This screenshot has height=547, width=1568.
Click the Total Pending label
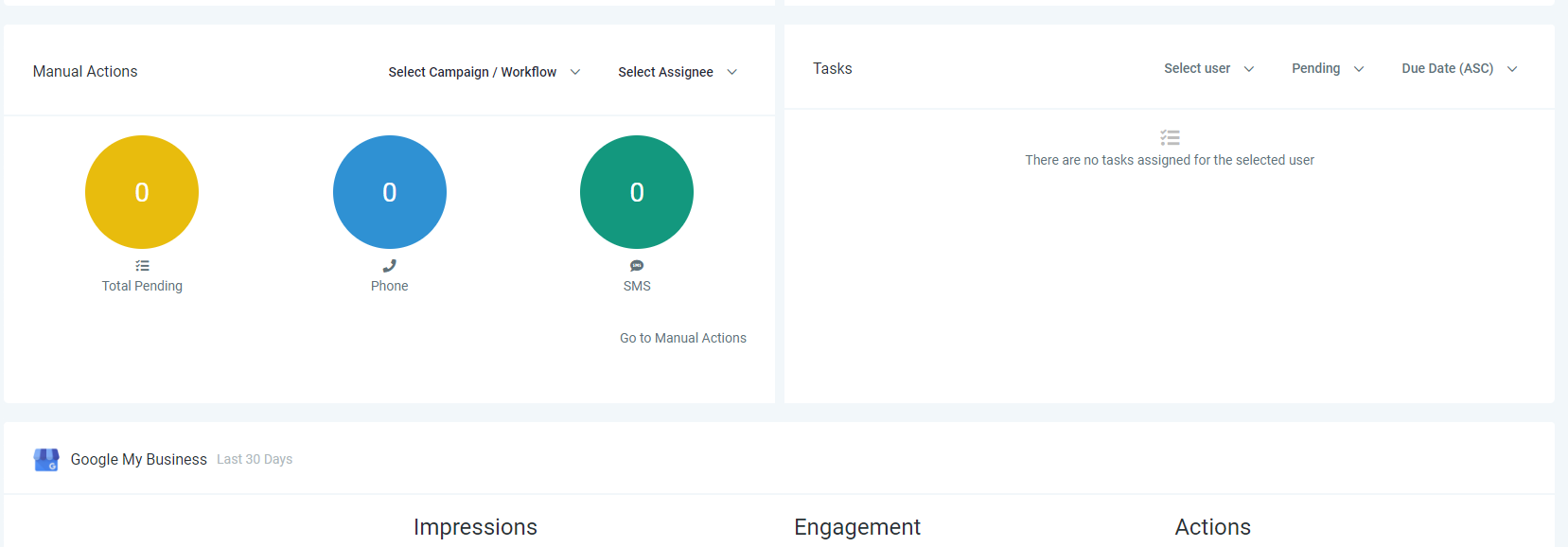click(142, 286)
